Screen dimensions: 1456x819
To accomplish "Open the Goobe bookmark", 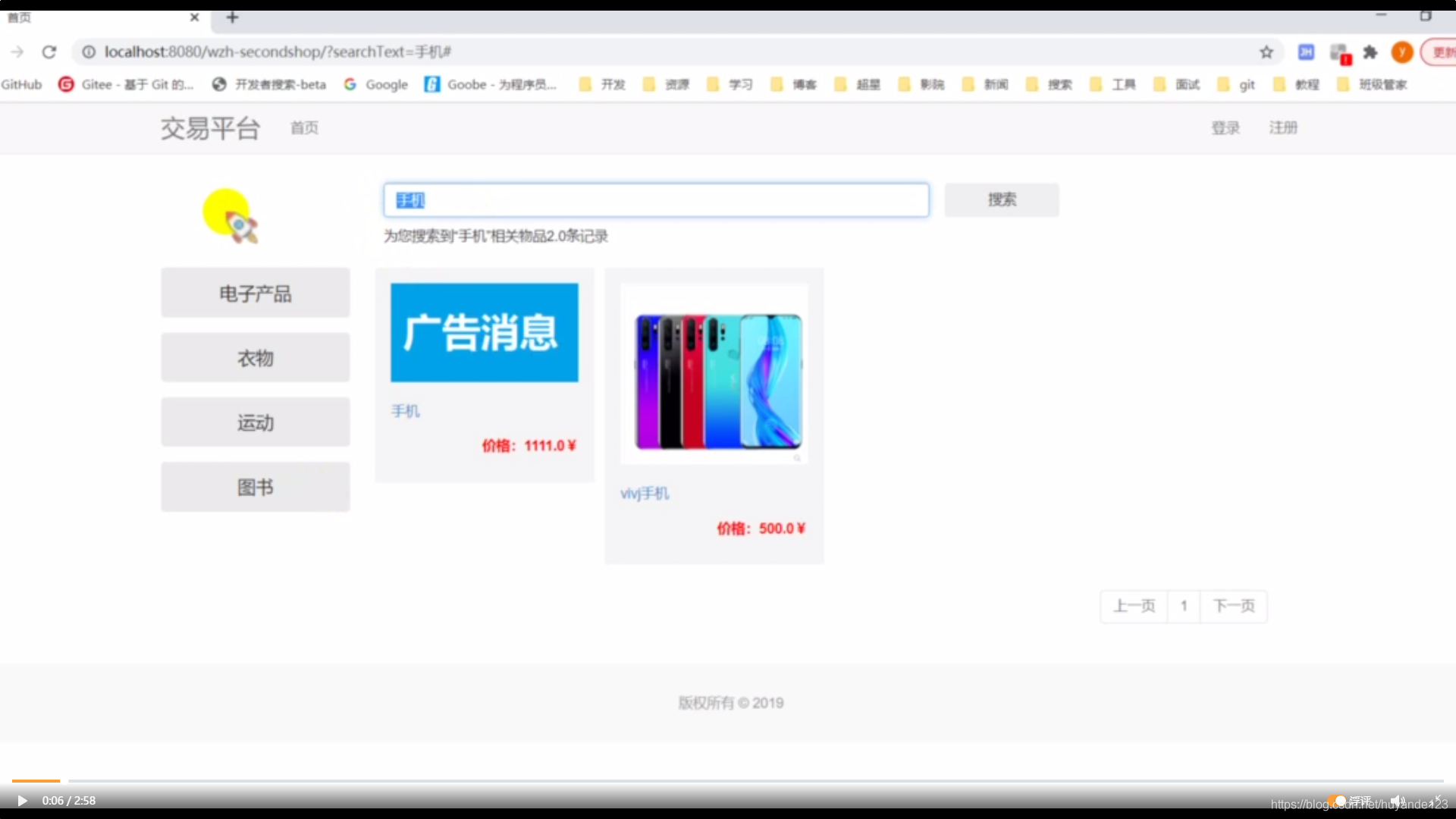I will tap(491, 84).
